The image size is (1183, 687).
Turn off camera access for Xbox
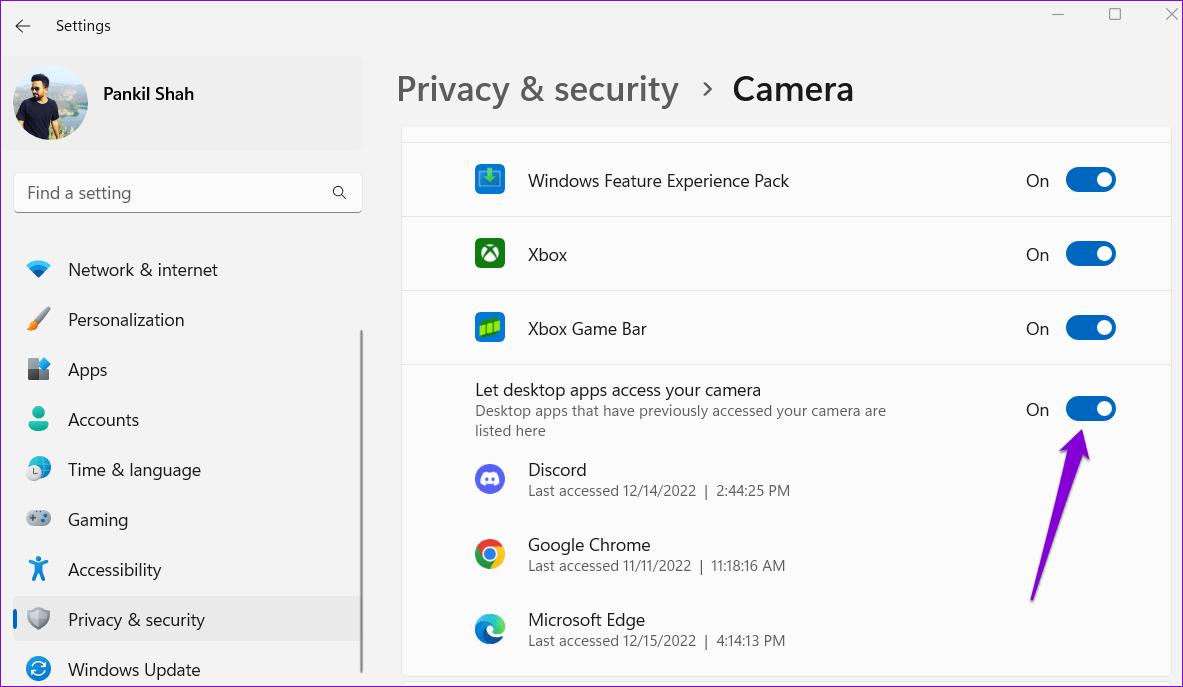pos(1091,253)
